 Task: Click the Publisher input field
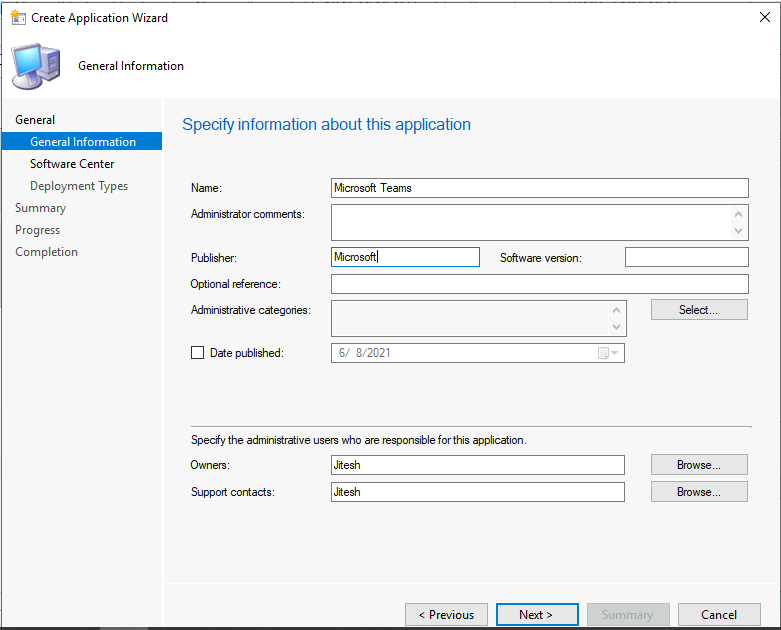pos(405,257)
